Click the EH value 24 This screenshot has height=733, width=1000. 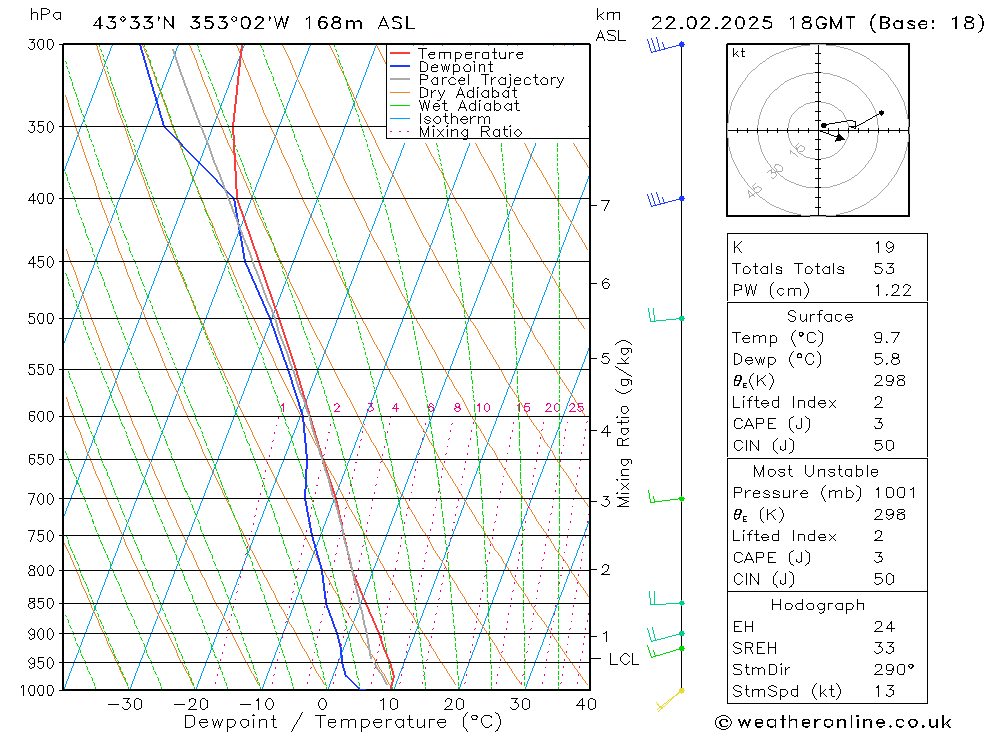(885, 626)
